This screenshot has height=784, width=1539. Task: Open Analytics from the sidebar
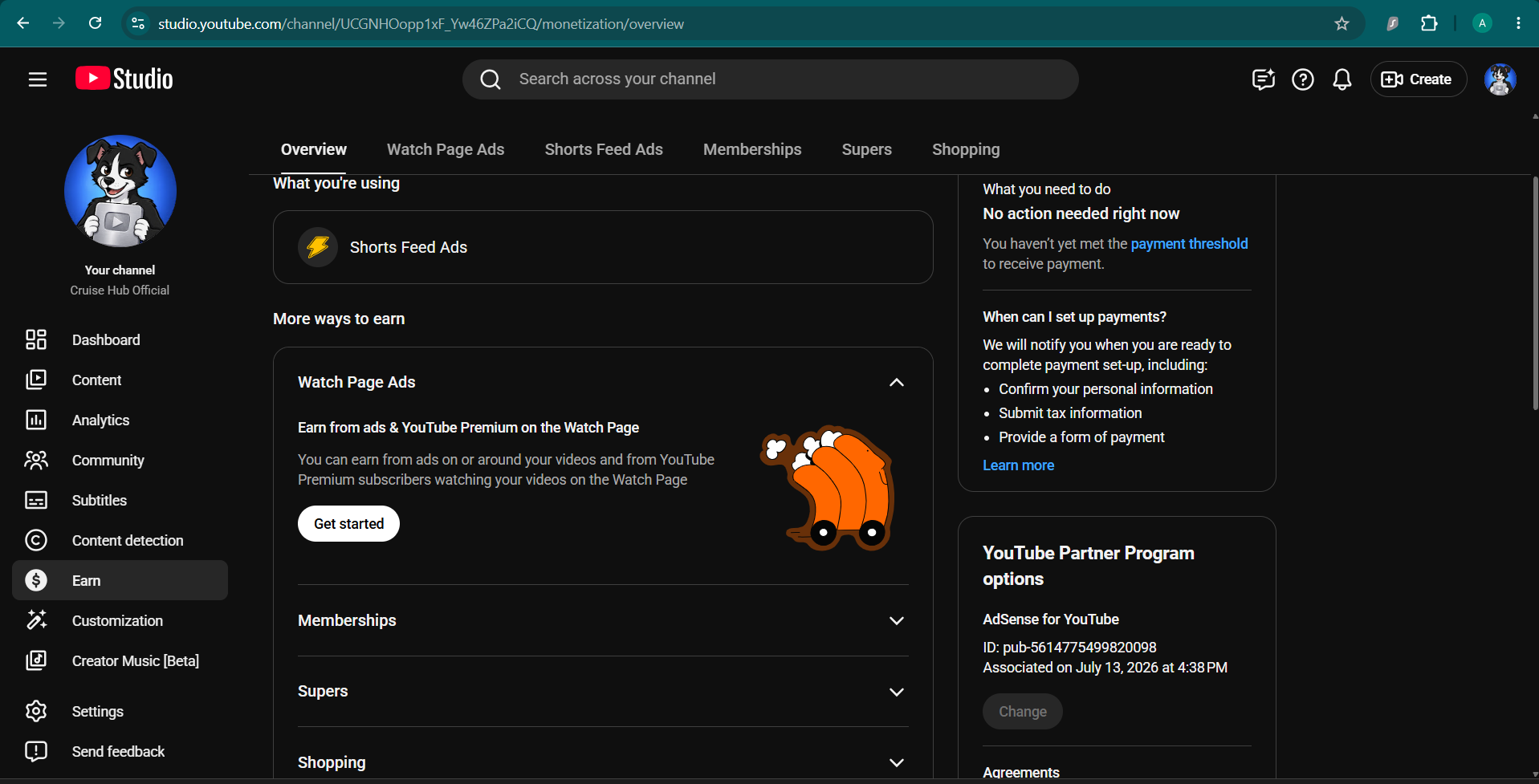[120, 420]
